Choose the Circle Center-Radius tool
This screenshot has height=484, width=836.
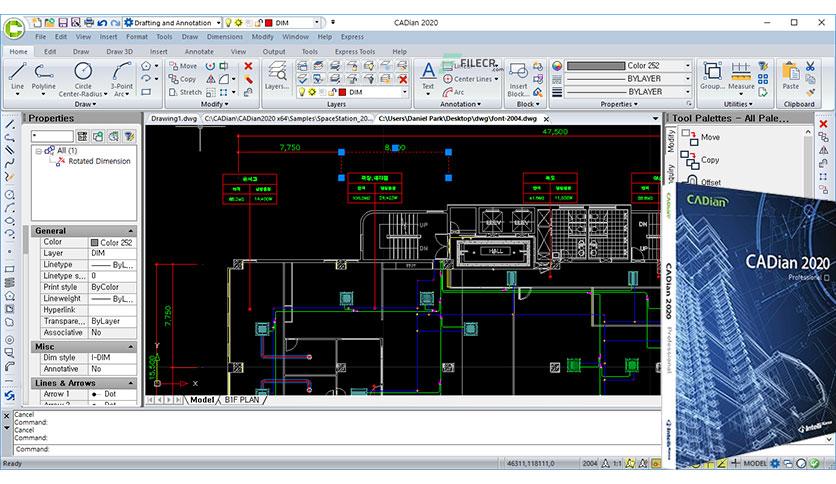click(83, 79)
